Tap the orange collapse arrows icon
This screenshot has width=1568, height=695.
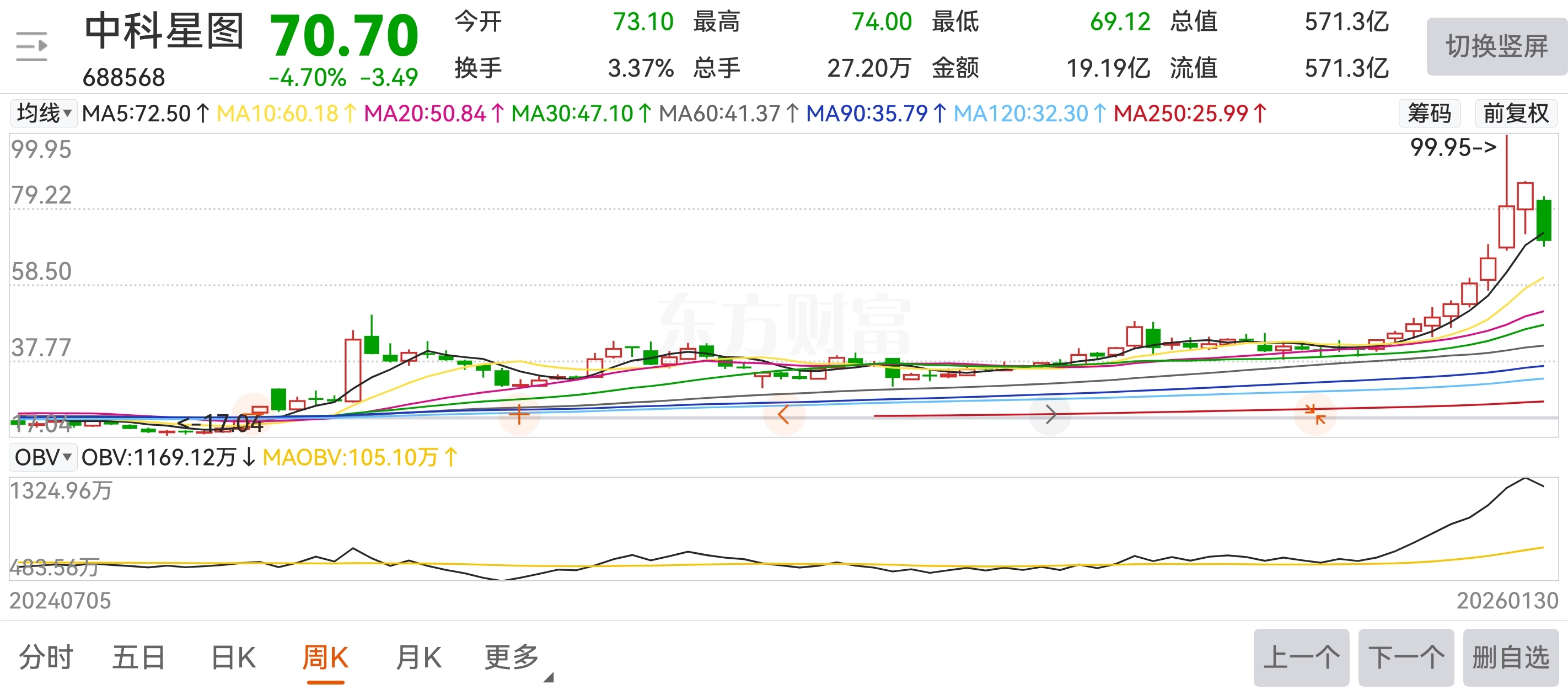(1315, 415)
